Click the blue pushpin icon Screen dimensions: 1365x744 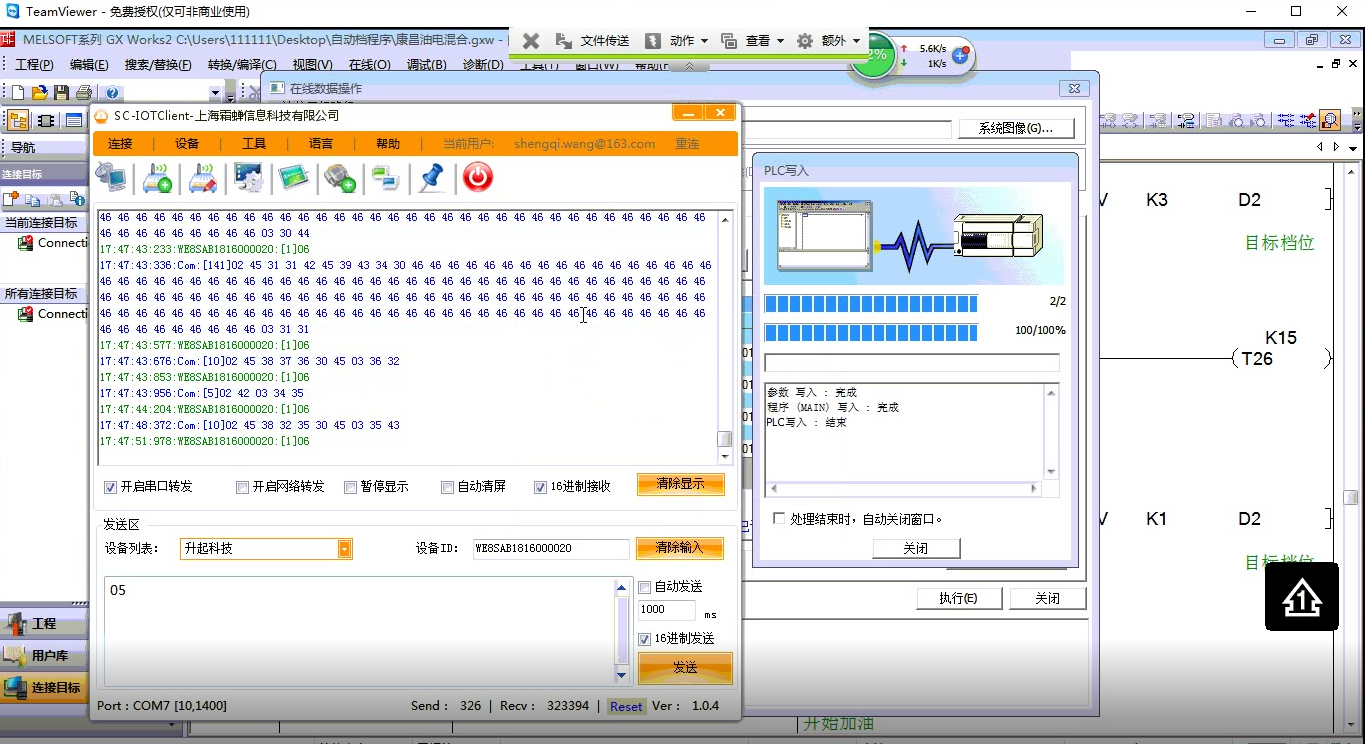431,178
